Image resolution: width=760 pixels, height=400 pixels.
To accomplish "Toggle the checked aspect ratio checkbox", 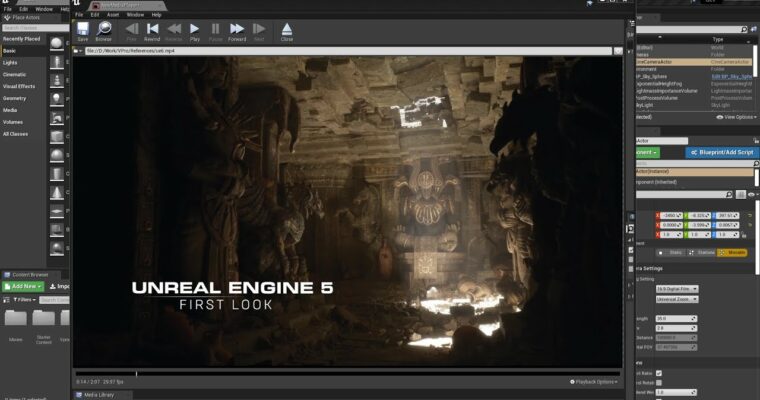I will coord(659,373).
